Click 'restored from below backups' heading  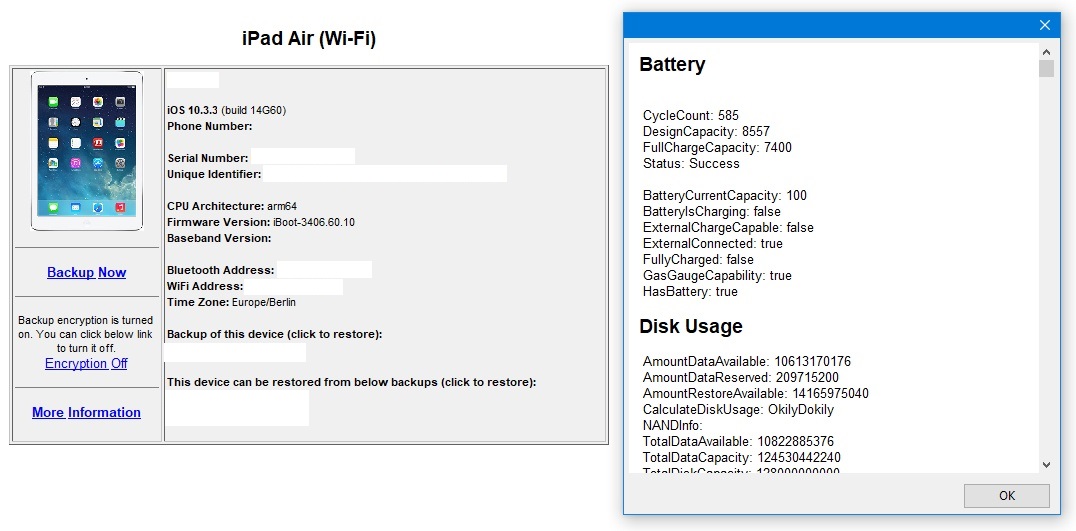point(351,382)
